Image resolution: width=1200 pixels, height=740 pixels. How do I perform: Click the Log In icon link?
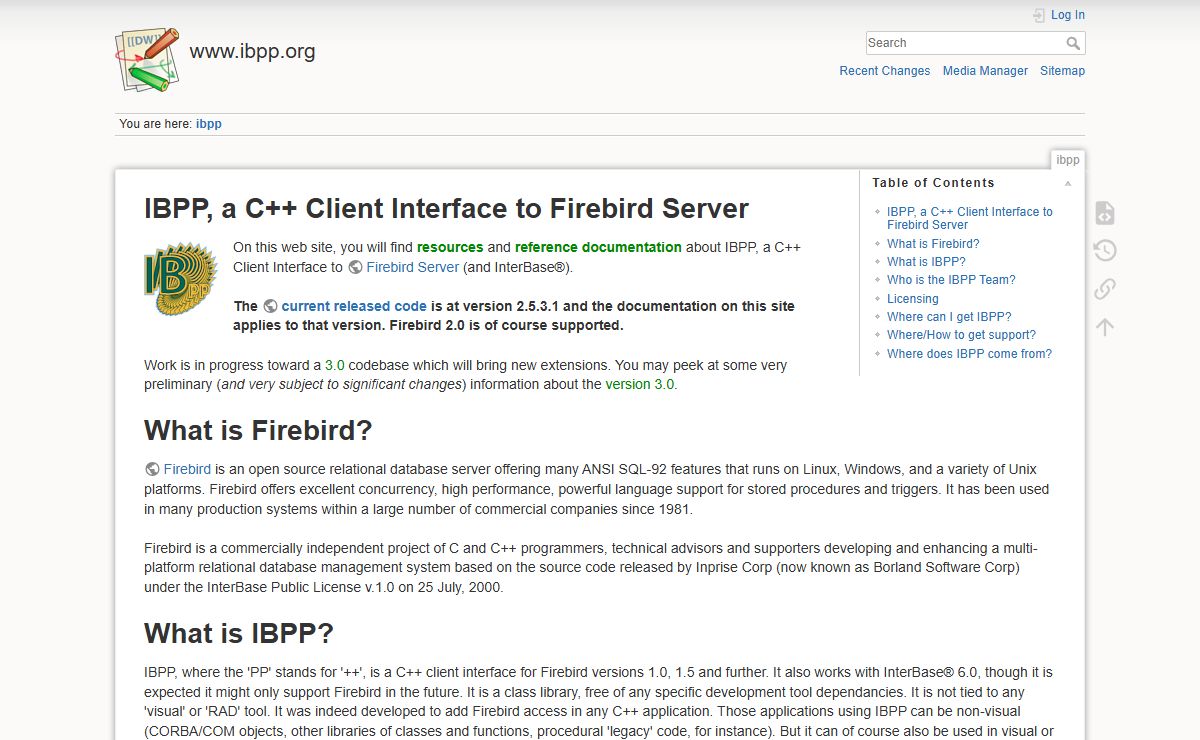coord(1059,15)
